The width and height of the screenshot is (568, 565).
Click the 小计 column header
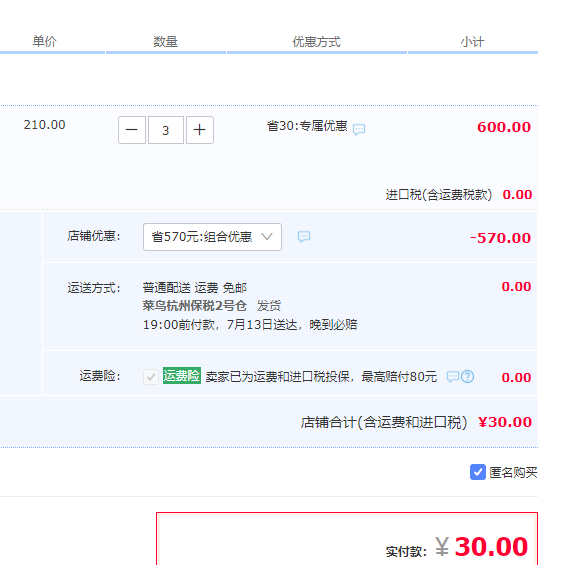coord(472,42)
